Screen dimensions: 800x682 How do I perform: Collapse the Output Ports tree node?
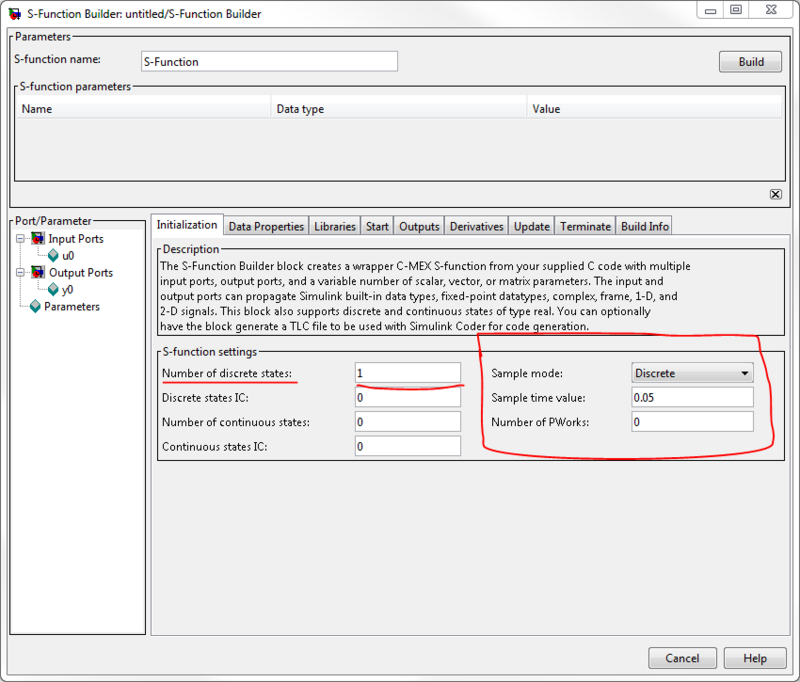21,273
